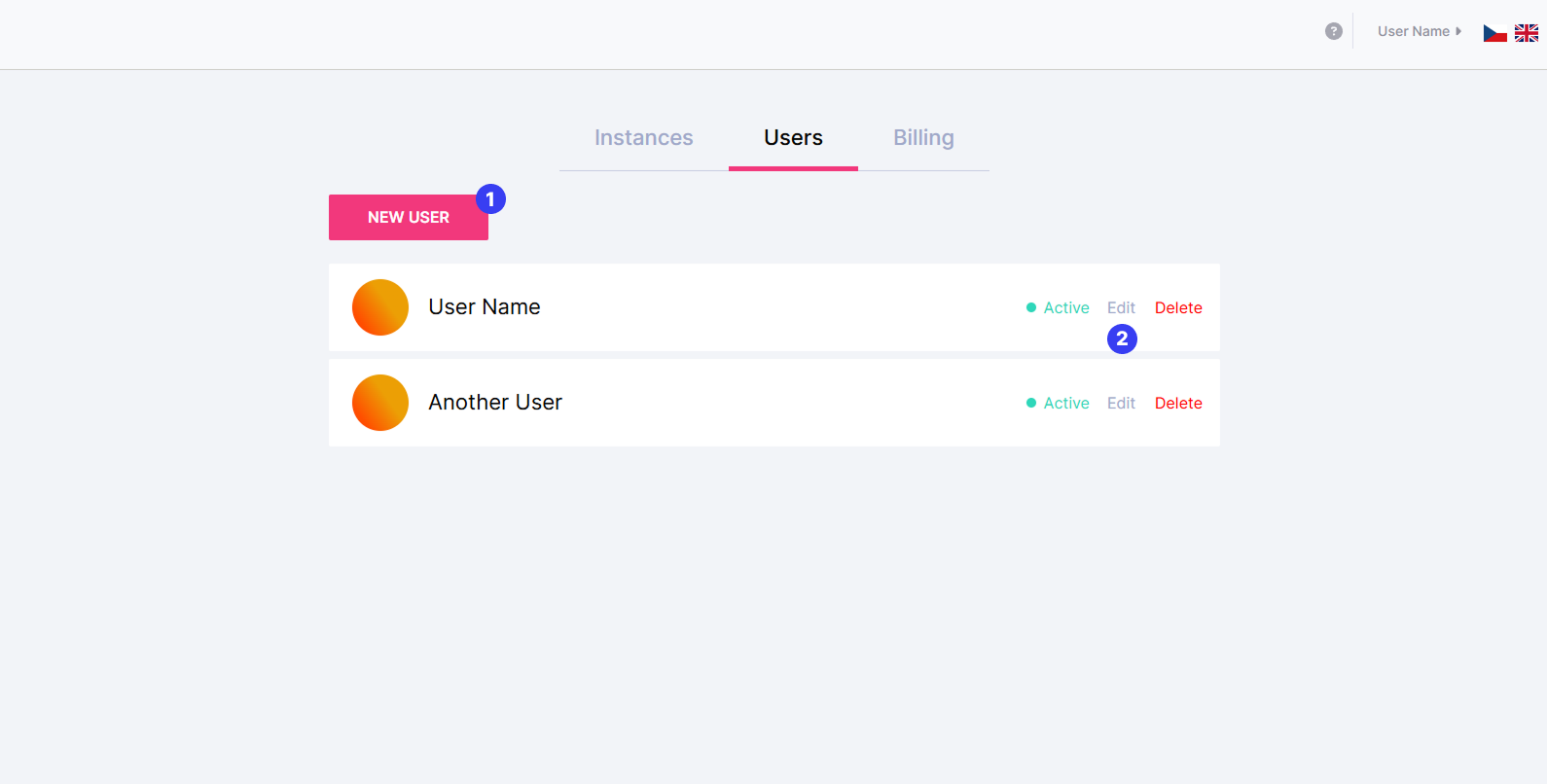The width and height of the screenshot is (1547, 784).
Task: Click the NEW USER button
Action: pyautogui.click(x=409, y=217)
